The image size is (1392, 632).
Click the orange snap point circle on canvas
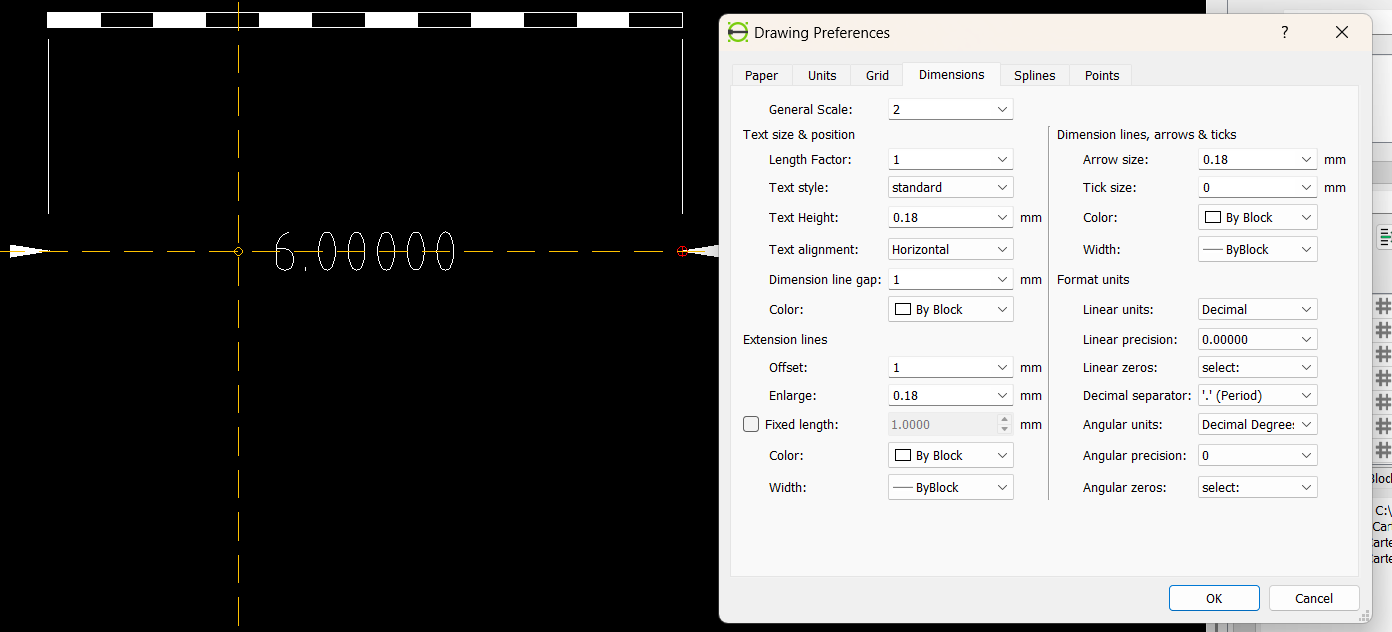click(238, 251)
